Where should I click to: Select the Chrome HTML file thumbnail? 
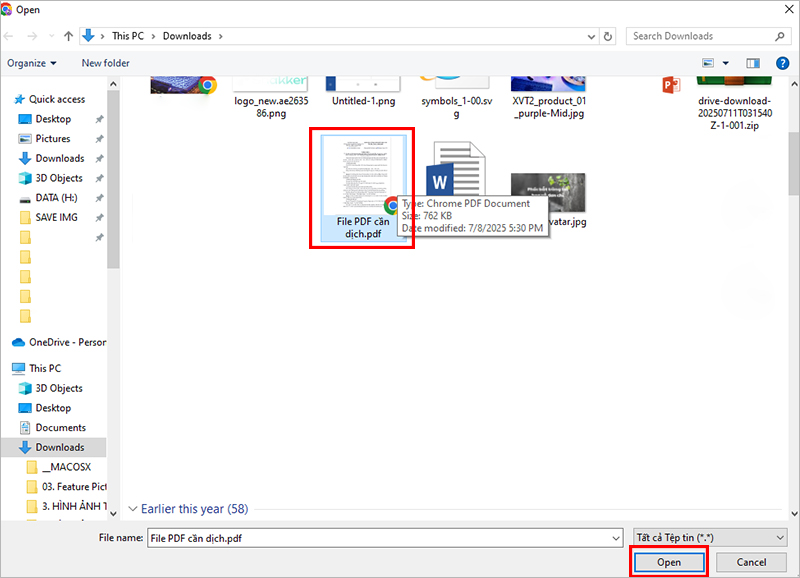[x=184, y=85]
